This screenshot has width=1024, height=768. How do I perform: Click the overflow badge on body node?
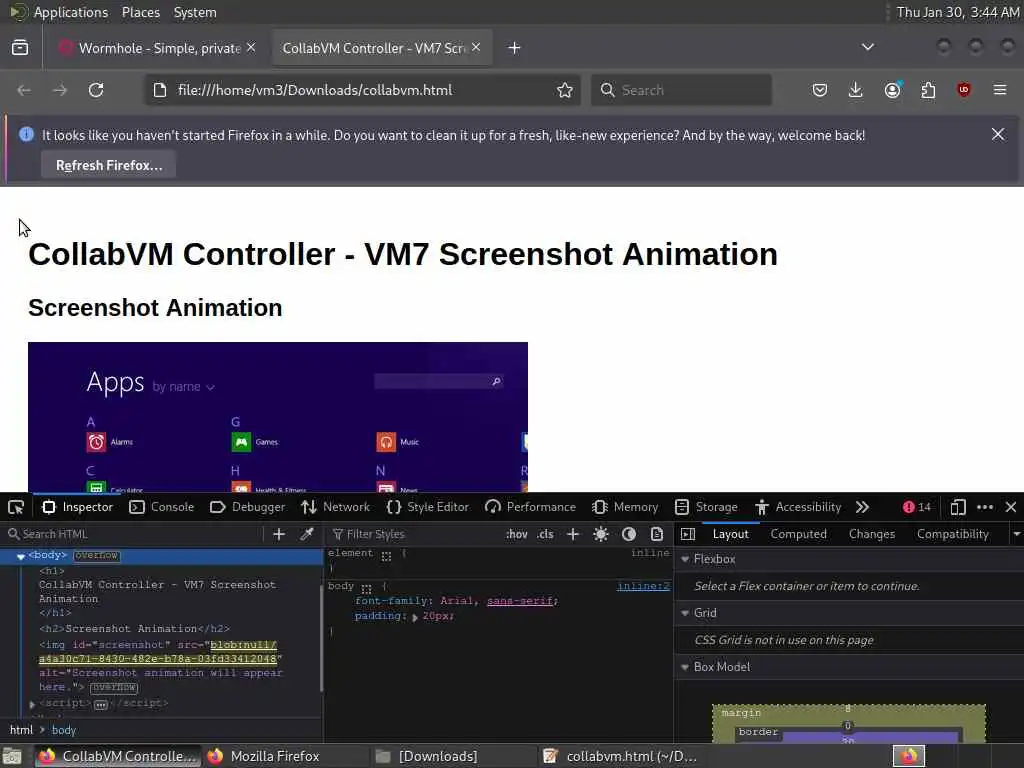click(97, 556)
